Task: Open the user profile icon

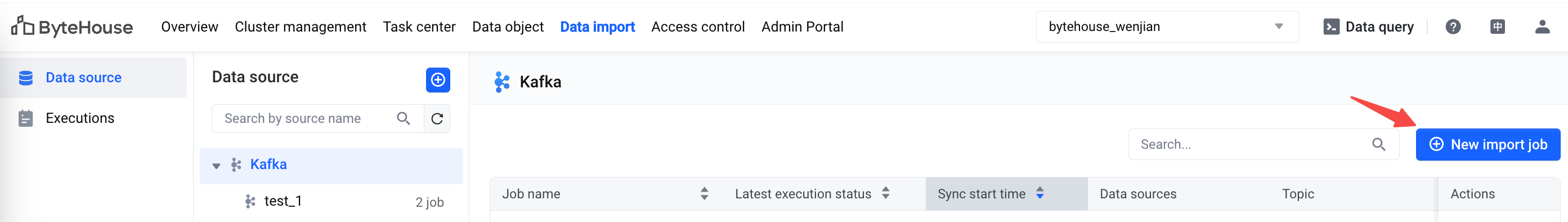Action: tap(1542, 27)
